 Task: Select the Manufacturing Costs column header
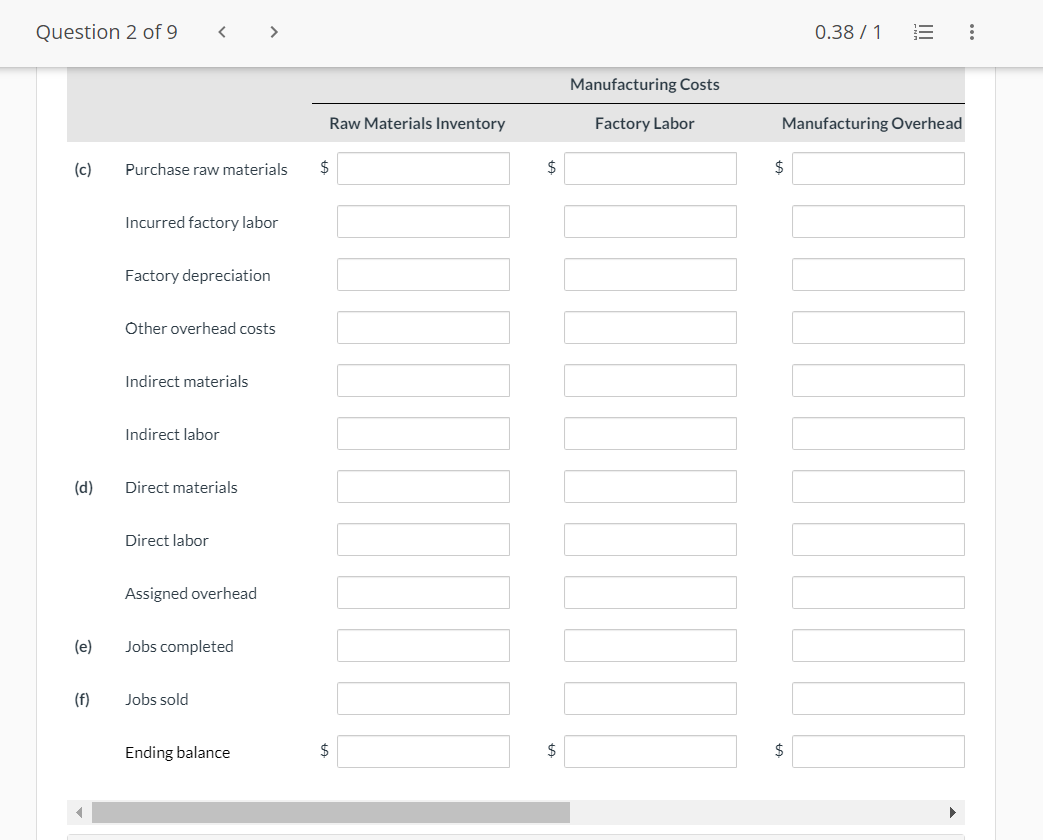(644, 84)
